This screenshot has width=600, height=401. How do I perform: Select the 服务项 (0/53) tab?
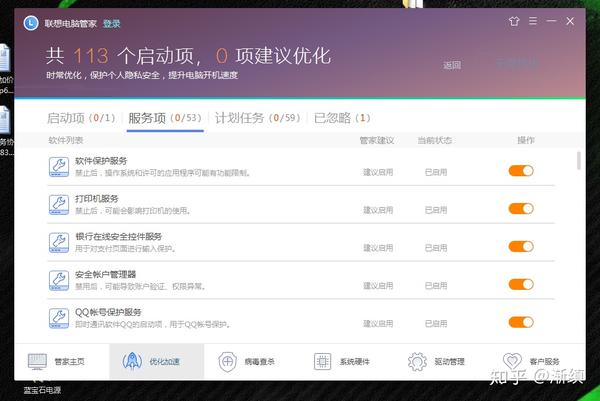(x=165, y=118)
